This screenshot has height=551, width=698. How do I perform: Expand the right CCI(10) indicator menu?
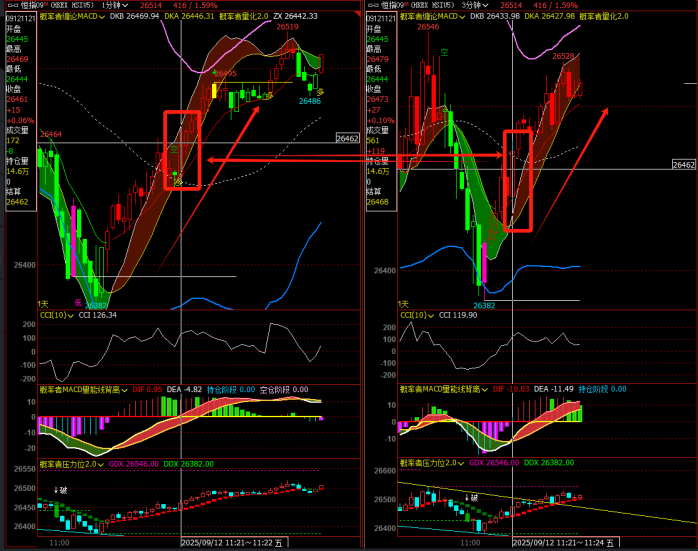pos(430,315)
